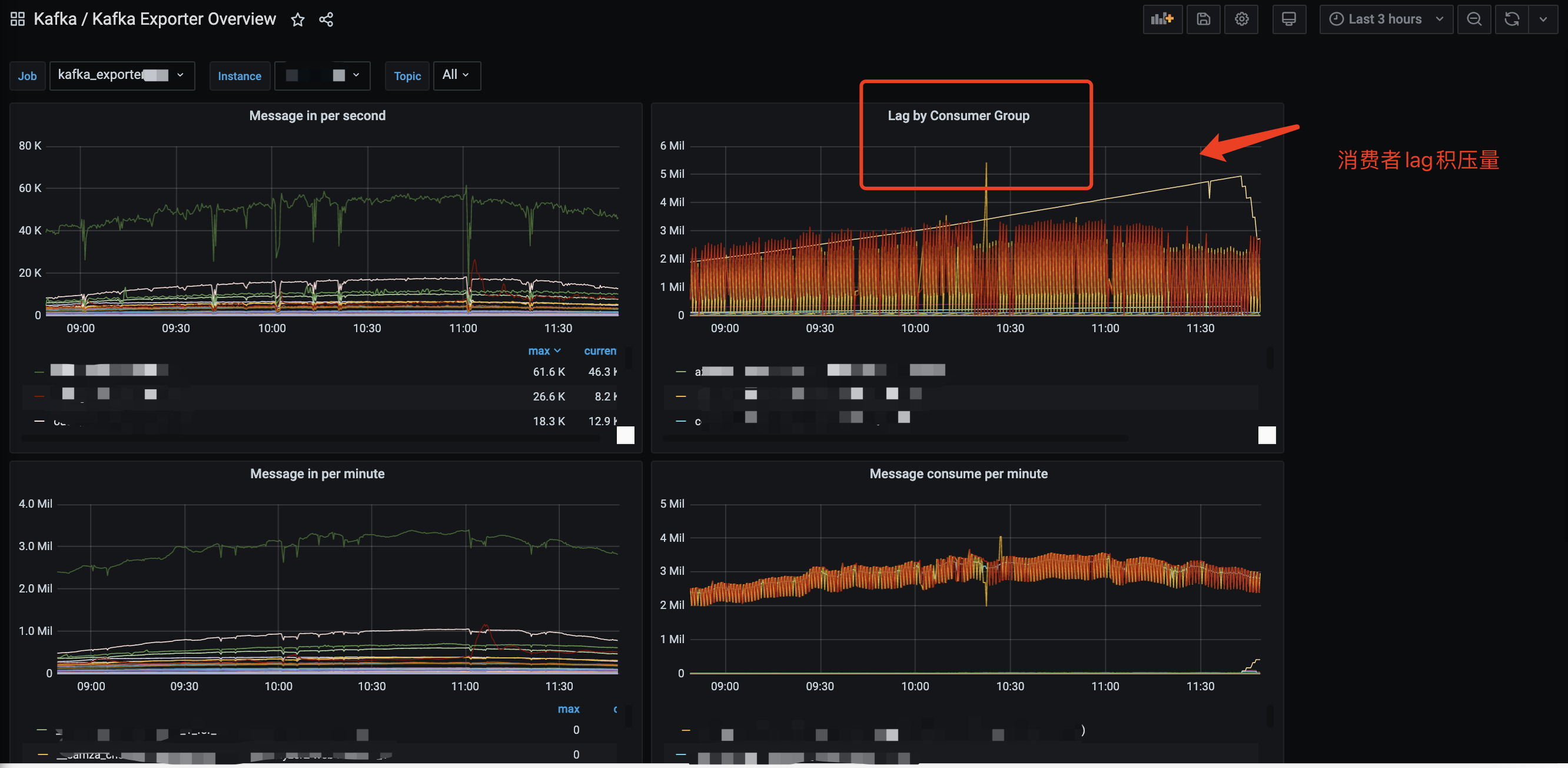The height and width of the screenshot is (768, 1568).
Task: Star the Kafka Exporter Overview dashboard
Action: point(298,19)
